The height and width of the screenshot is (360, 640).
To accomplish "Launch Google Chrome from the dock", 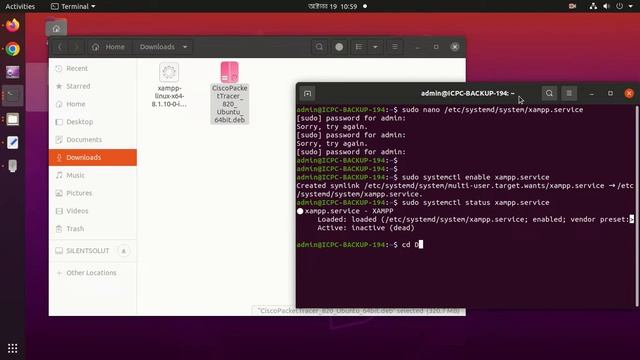I will click(x=13, y=49).
